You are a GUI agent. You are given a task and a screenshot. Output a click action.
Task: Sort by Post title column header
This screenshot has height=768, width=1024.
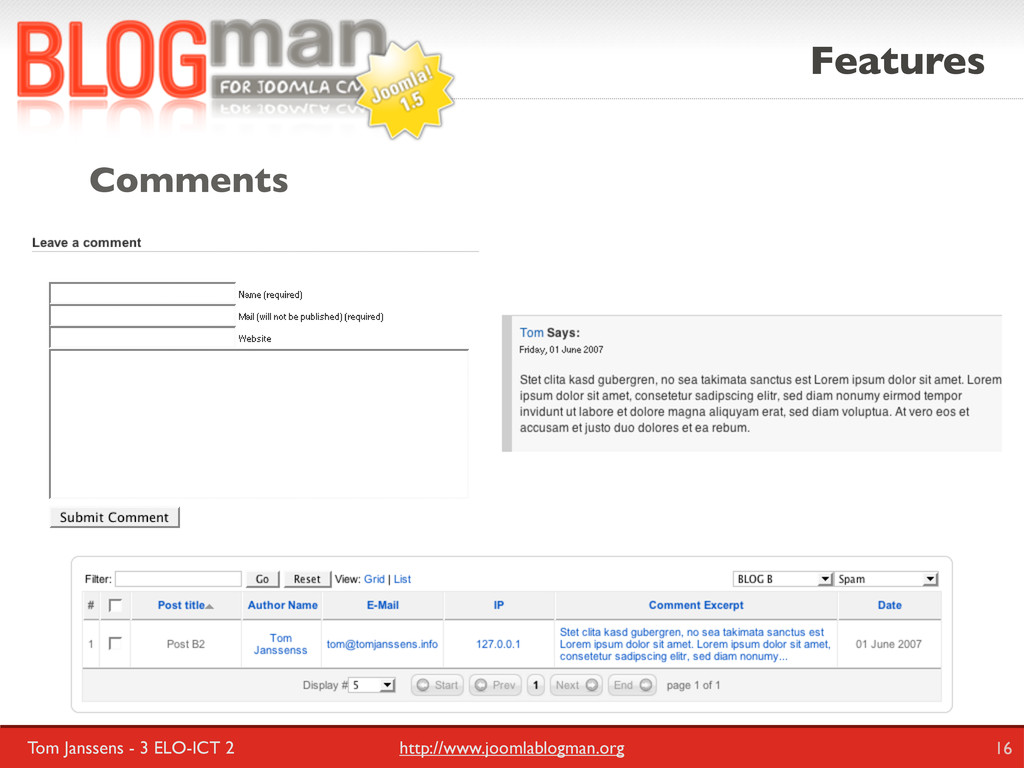coord(181,605)
